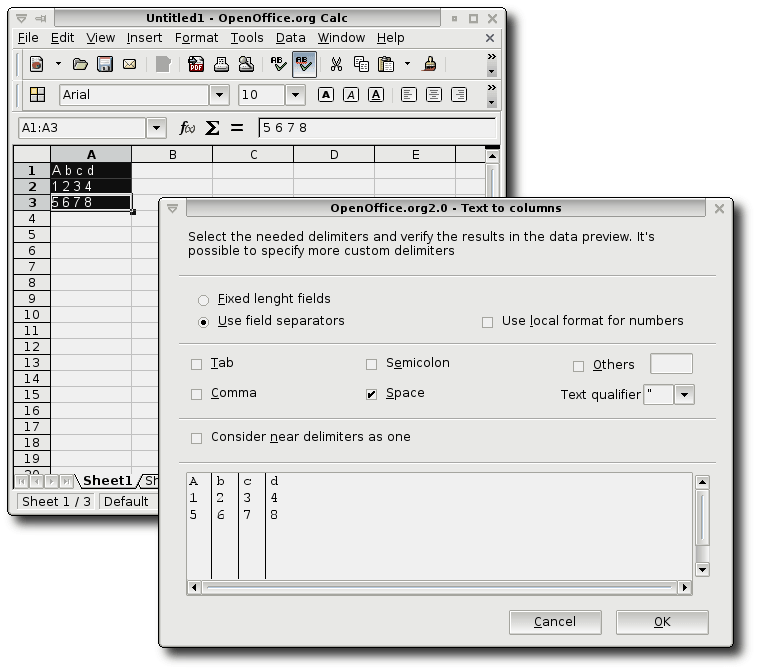Click OK in Text to columns dialog
The height and width of the screenshot is (671, 757).
click(x=662, y=622)
